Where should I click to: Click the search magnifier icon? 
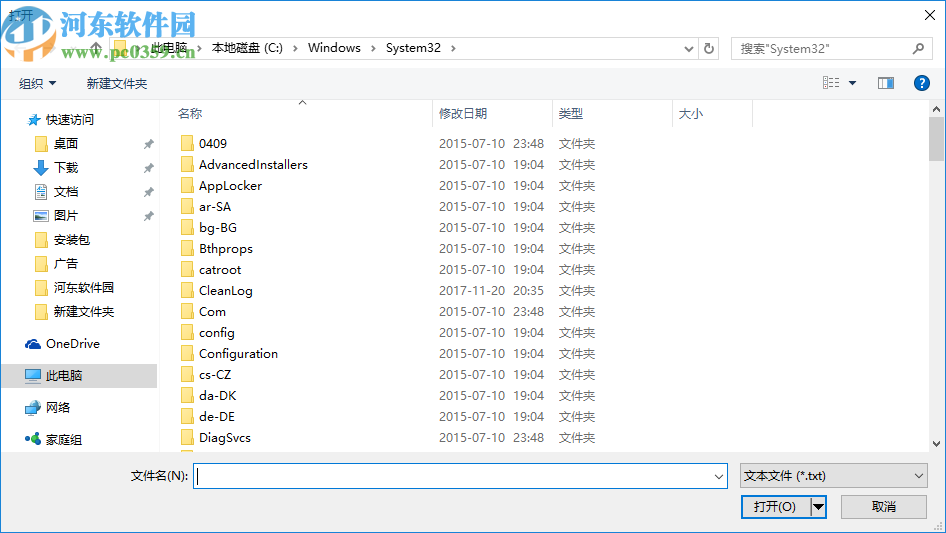[918, 48]
